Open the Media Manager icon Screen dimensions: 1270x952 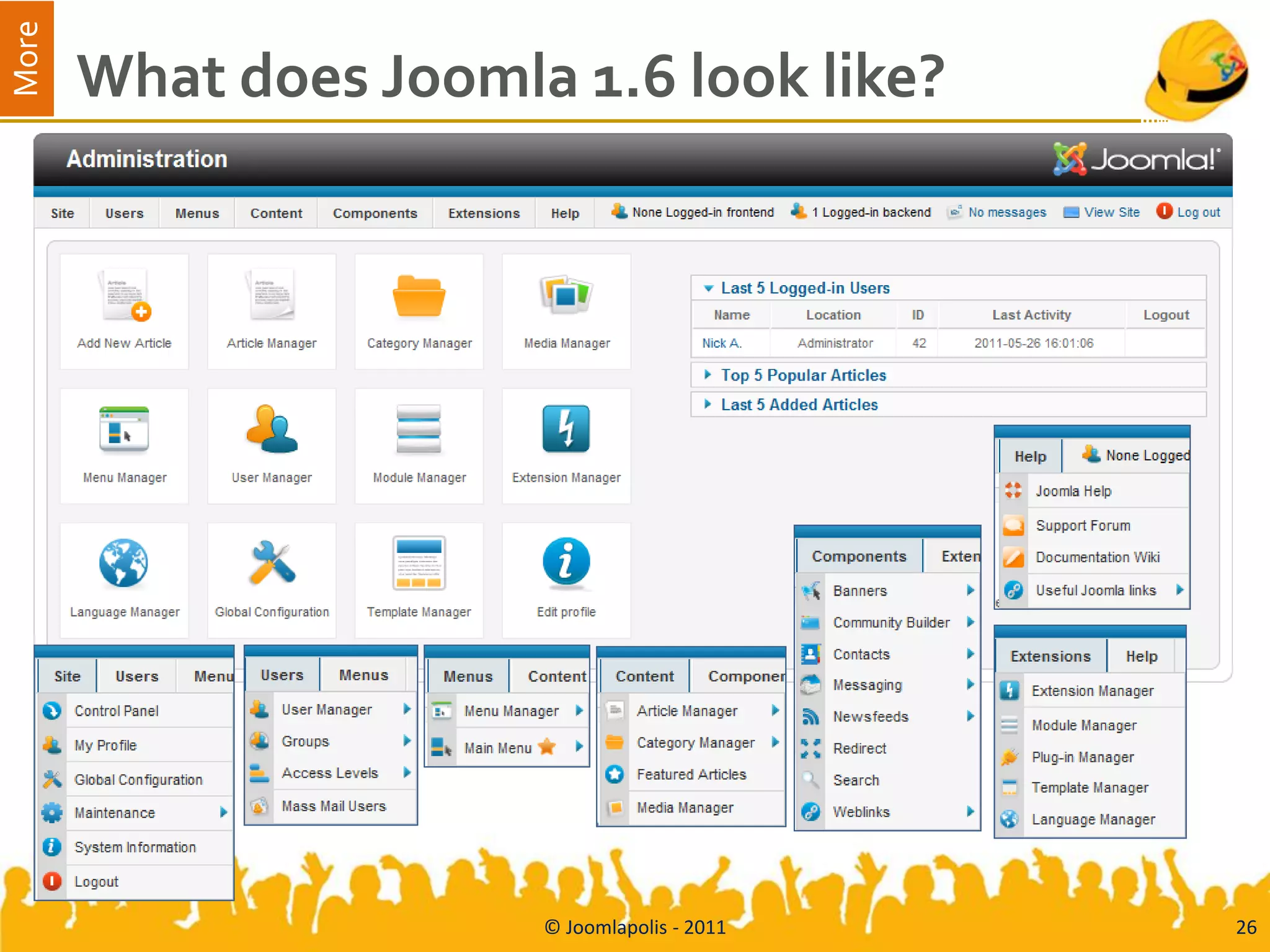(x=566, y=294)
